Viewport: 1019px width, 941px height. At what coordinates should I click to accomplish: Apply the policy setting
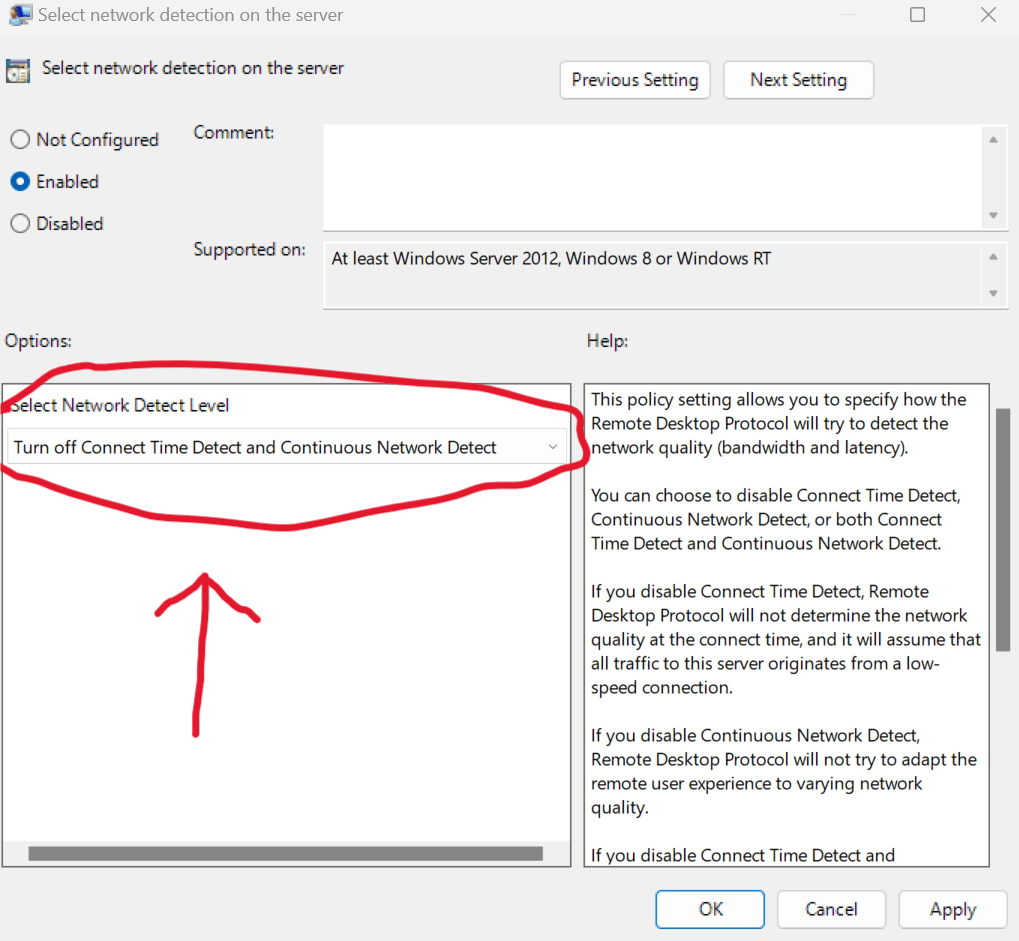click(952, 909)
